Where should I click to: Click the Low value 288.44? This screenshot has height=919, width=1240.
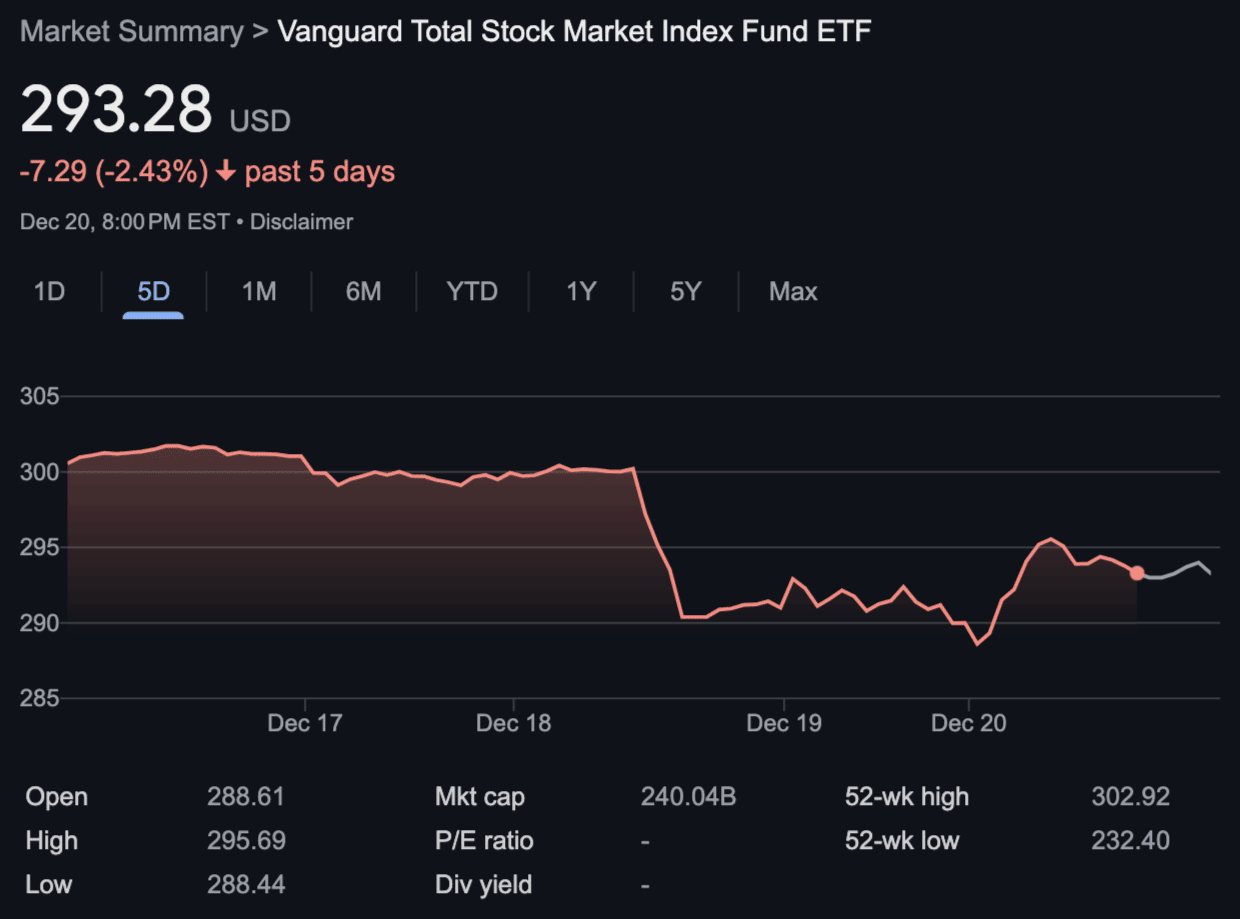tap(246, 885)
